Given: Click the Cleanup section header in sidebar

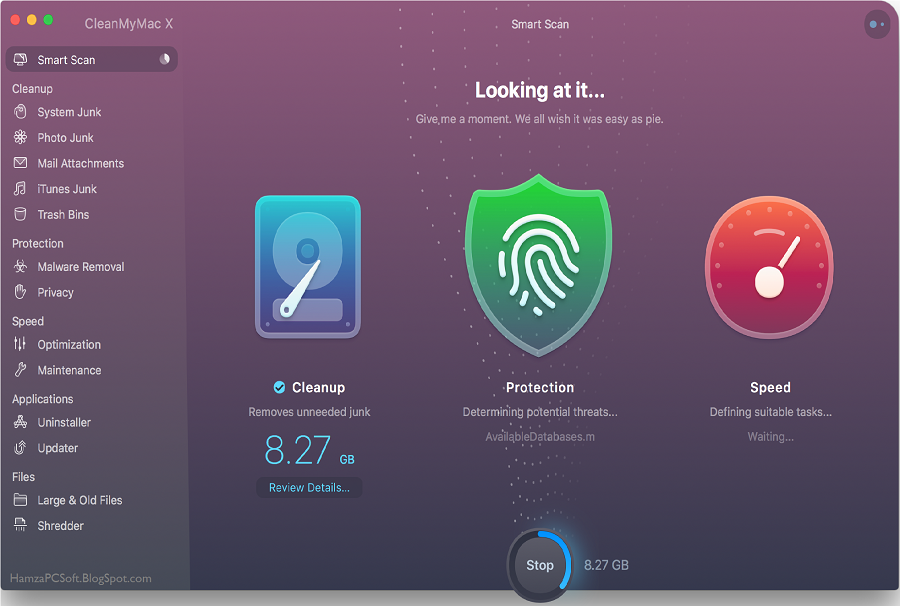Looking at the screenshot, I should pos(32,89).
